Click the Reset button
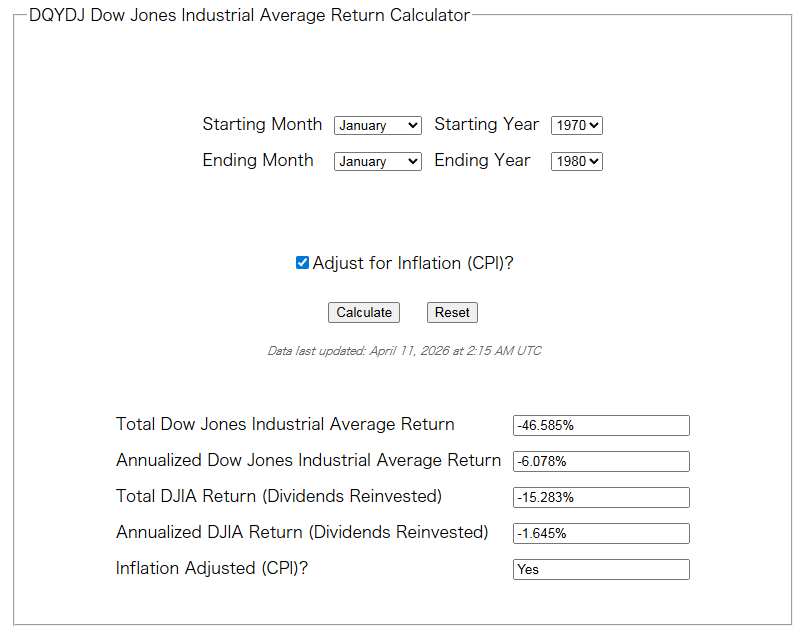Viewport: 801px width, 634px height. click(x=452, y=312)
